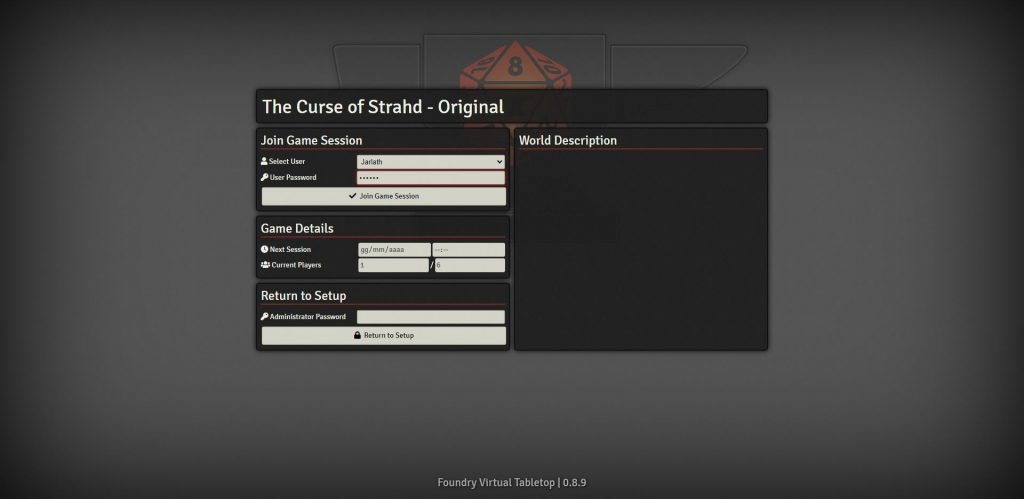Viewport: 1024px width, 499px height.
Task: Focus the Administrator Password field
Action: 431,317
